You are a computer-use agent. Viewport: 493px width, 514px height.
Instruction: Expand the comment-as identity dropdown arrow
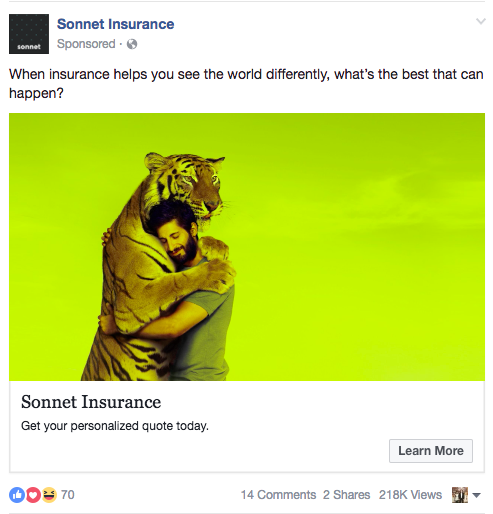(477, 495)
